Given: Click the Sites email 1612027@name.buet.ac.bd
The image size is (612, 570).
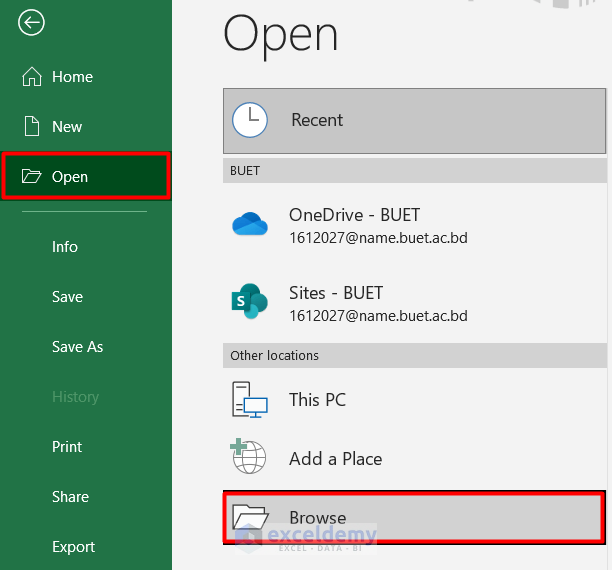Looking at the screenshot, I should tap(378, 316).
